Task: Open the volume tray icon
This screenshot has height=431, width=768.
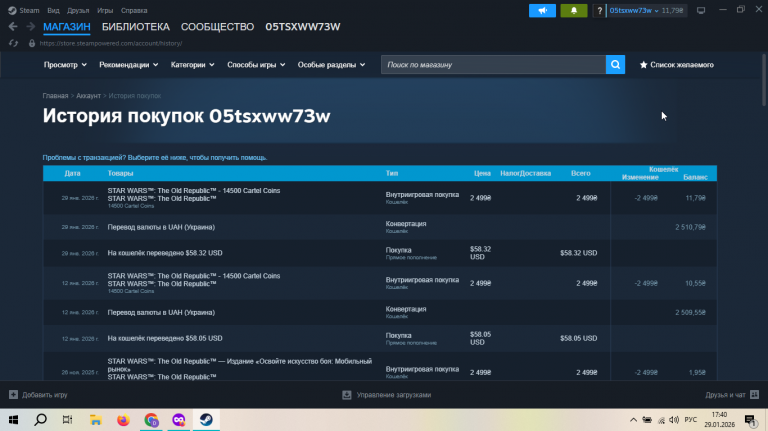Action: [674, 420]
